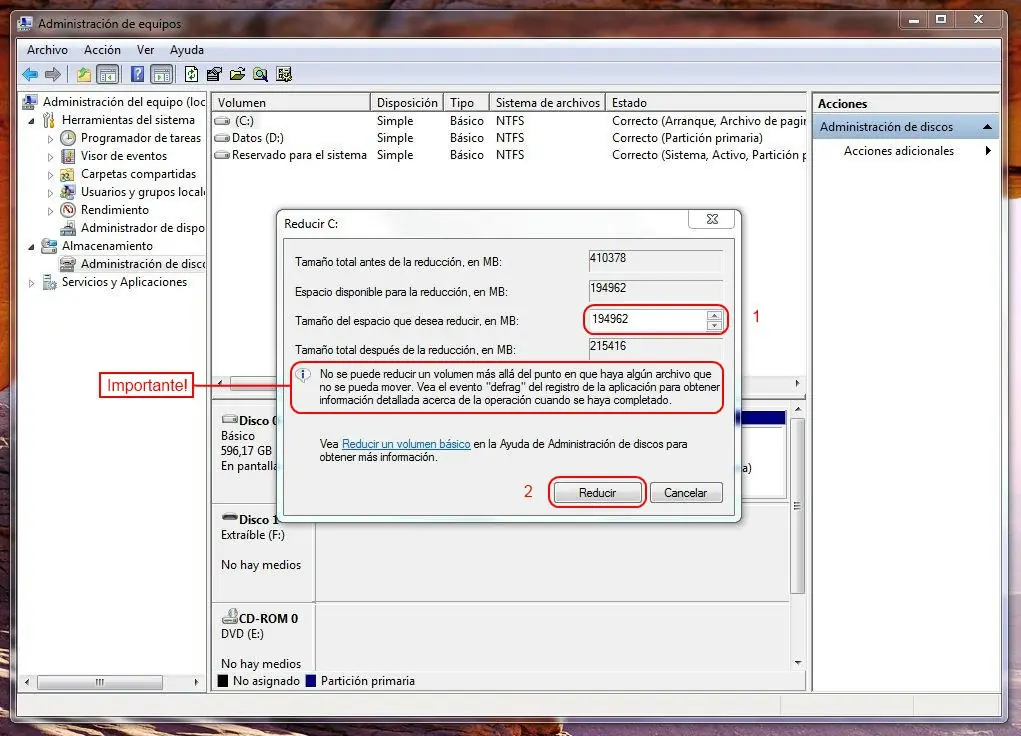Increase shrink size with the up spinner arrow
Screen dimensions: 1021x736
tap(714, 315)
